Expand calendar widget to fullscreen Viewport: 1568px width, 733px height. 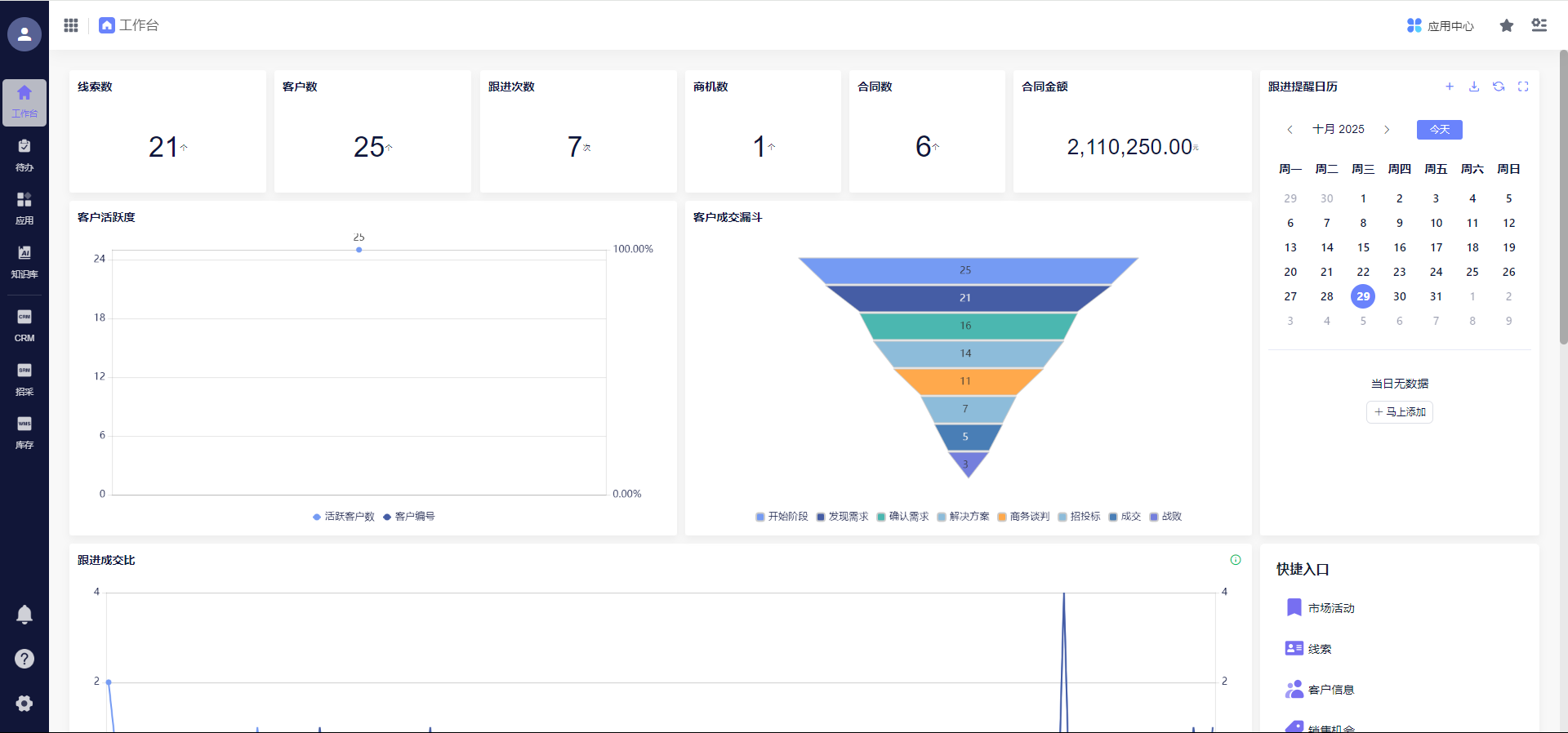[1523, 87]
